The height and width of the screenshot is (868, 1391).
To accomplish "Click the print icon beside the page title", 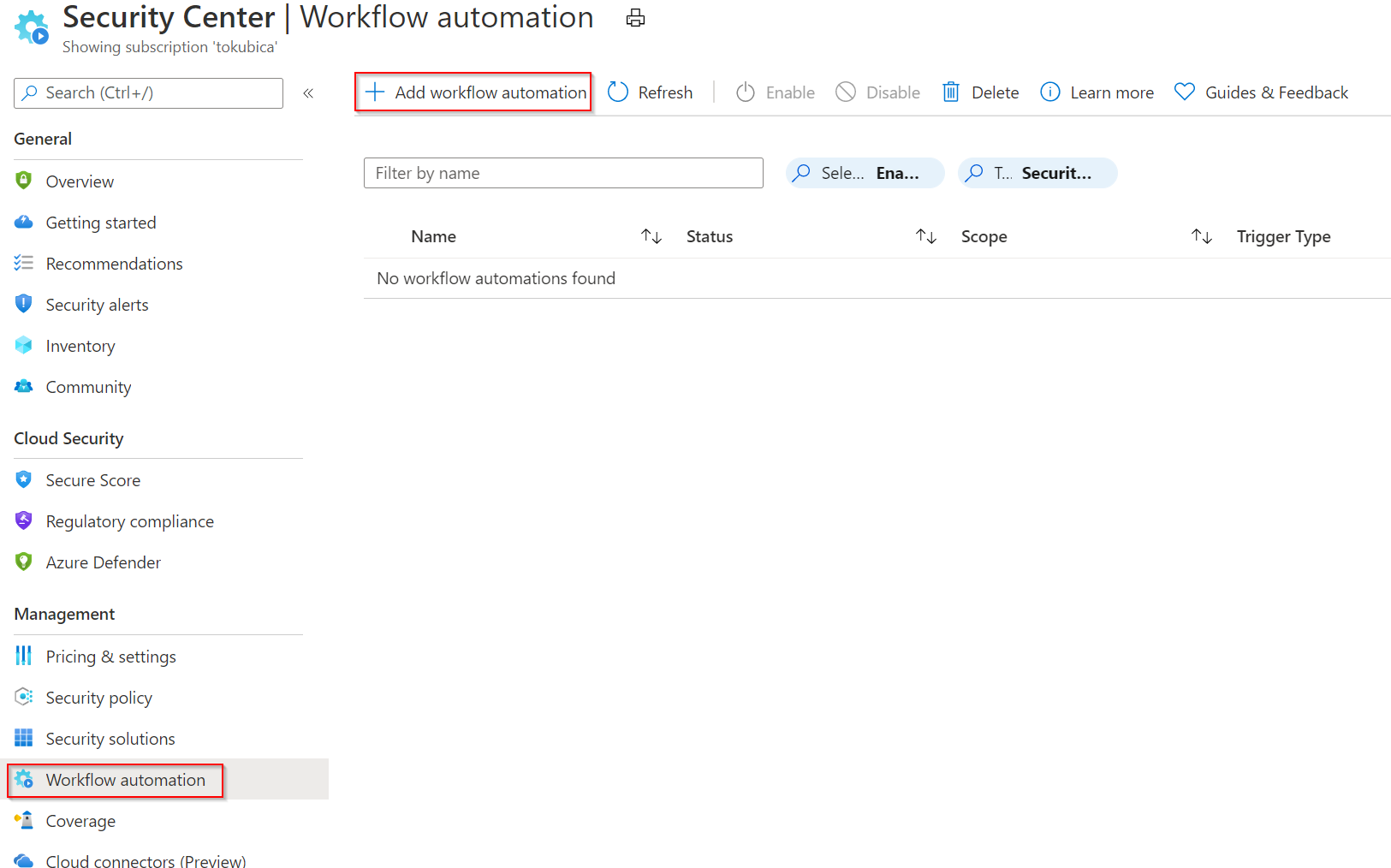I will pyautogui.click(x=635, y=18).
